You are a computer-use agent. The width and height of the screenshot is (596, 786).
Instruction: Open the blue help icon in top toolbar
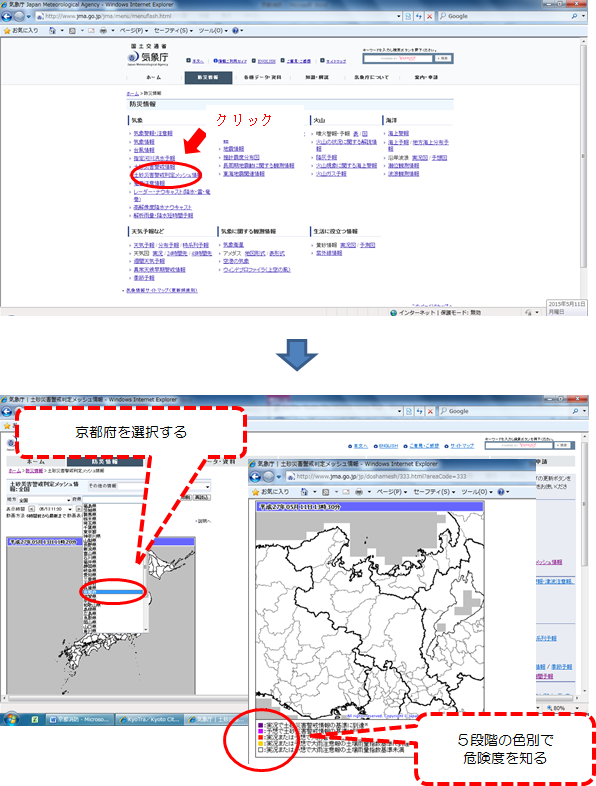click(x=236, y=31)
